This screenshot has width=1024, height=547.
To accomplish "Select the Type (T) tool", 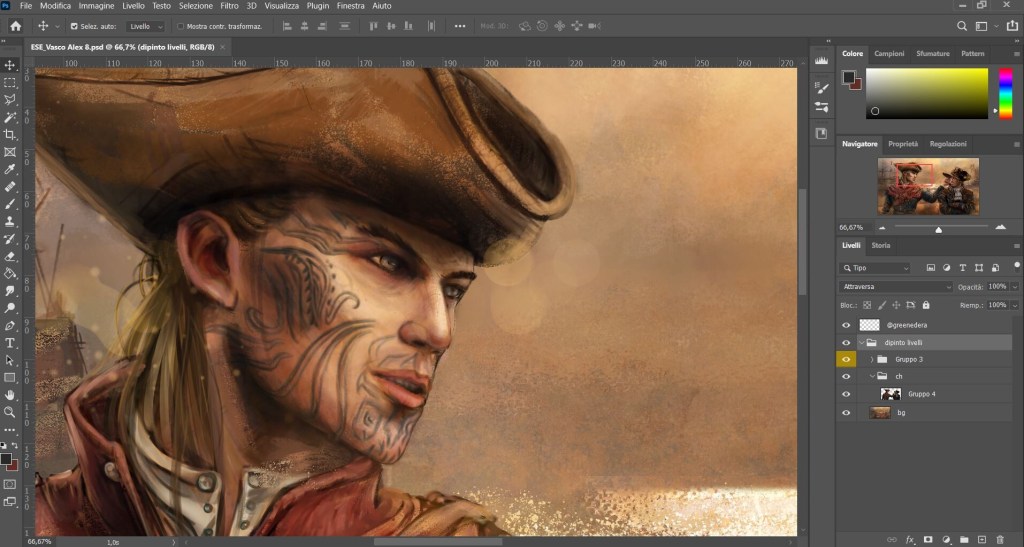I will coord(10,343).
